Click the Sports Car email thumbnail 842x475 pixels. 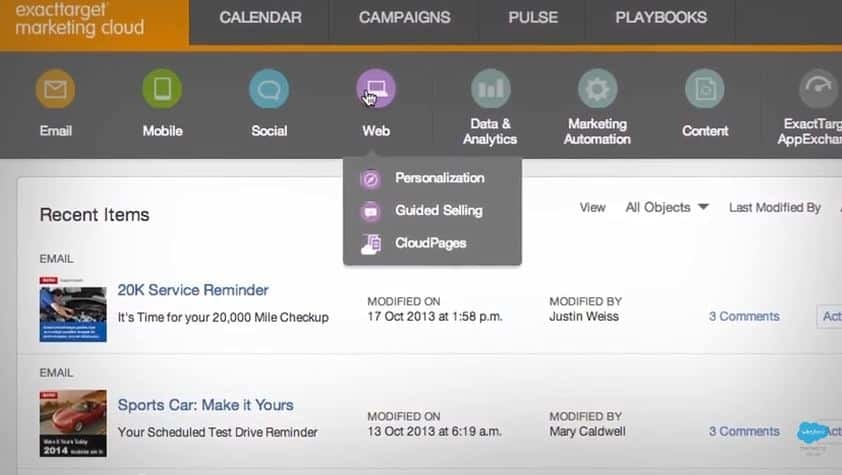point(73,423)
